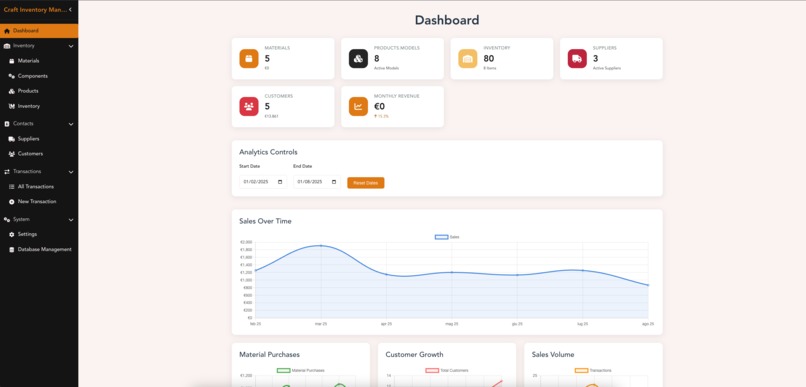Click the Inventory item icon under Products
The width and height of the screenshot is (806, 387).
click(12, 106)
